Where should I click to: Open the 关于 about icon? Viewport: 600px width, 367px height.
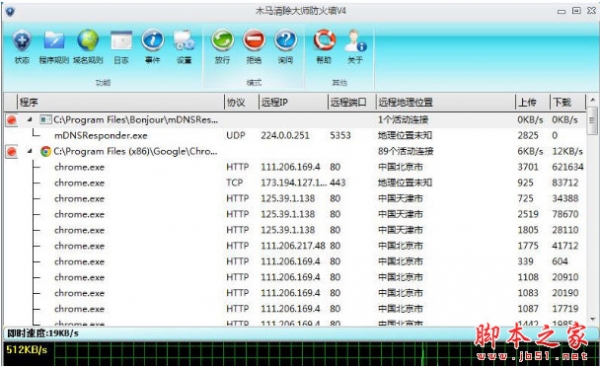[355, 41]
